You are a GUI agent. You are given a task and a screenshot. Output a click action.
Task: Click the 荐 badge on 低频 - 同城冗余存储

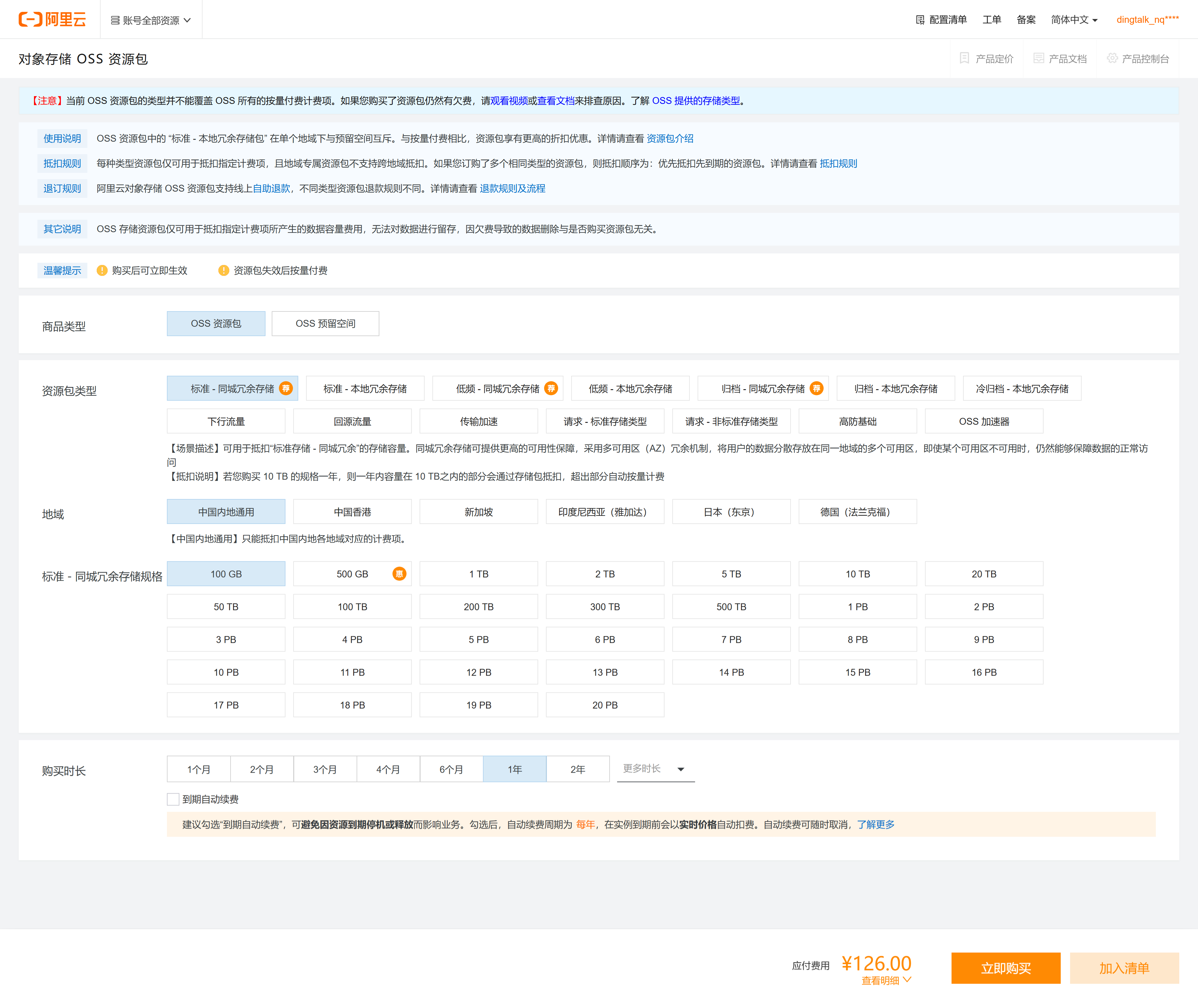(x=551, y=389)
